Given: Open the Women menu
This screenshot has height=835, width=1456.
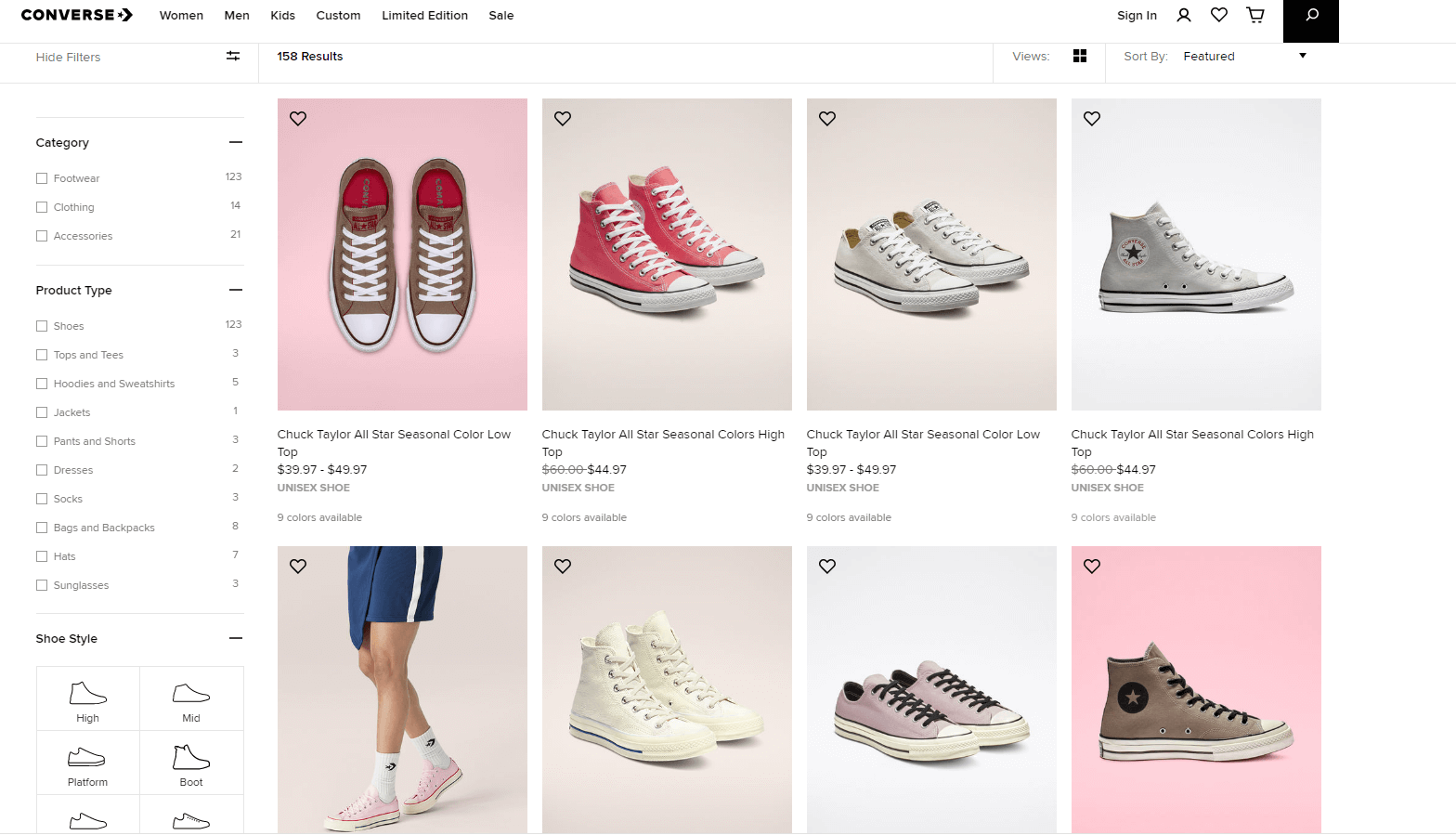Looking at the screenshot, I should pos(181,16).
